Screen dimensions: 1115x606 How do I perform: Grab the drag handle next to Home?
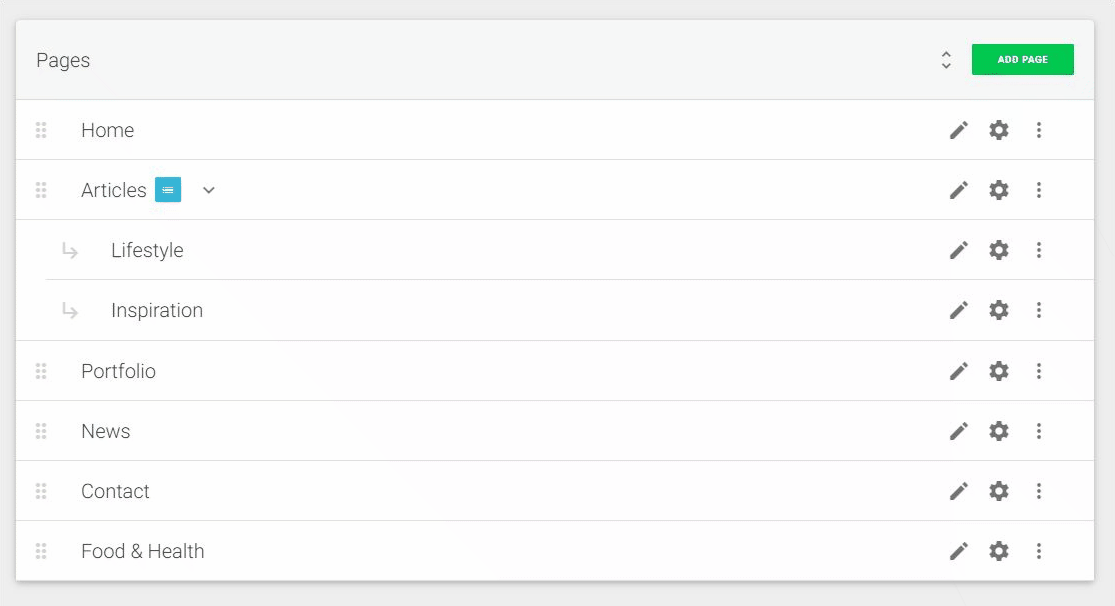click(41, 130)
